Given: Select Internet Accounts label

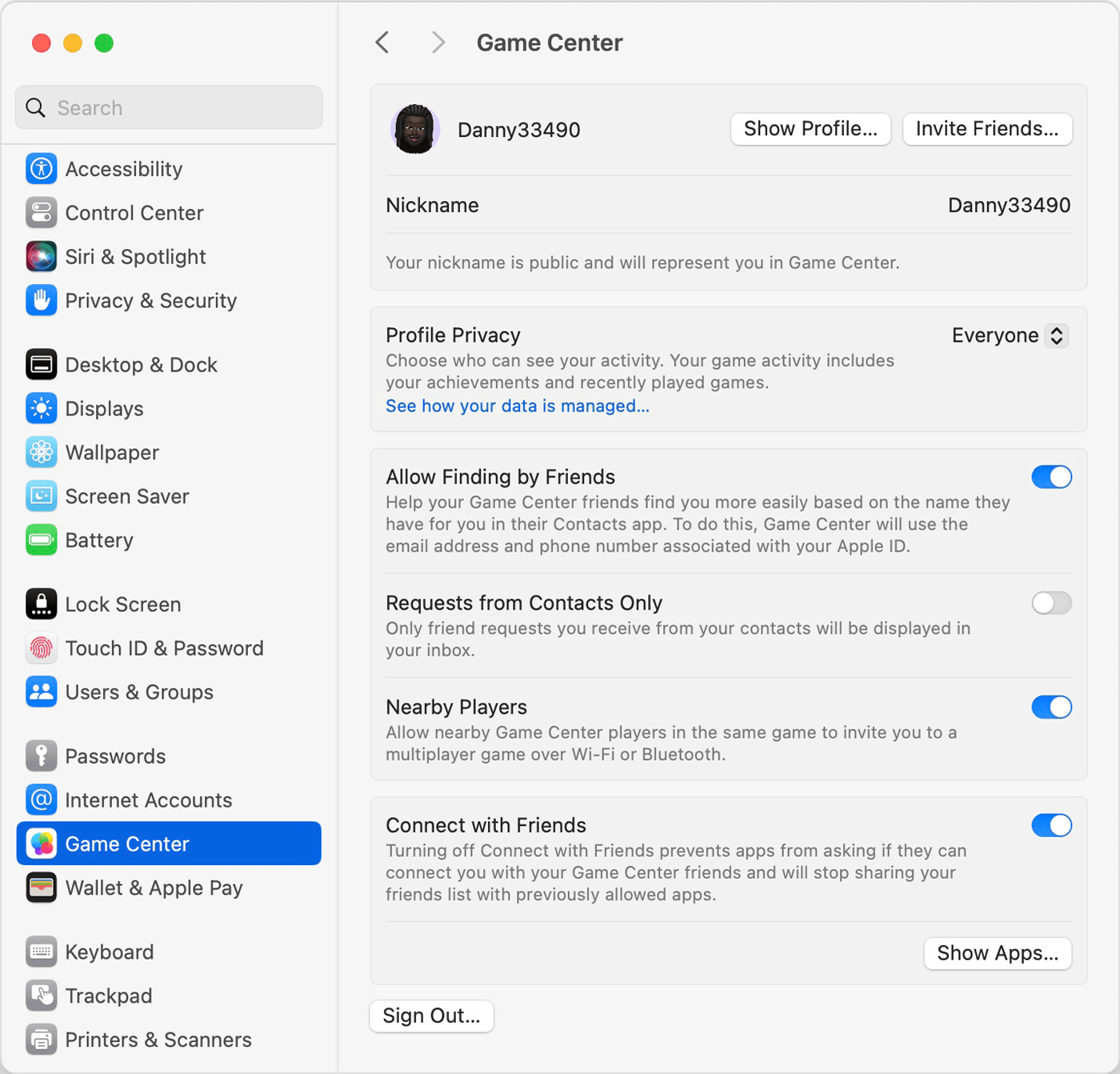Looking at the screenshot, I should coord(149,800).
